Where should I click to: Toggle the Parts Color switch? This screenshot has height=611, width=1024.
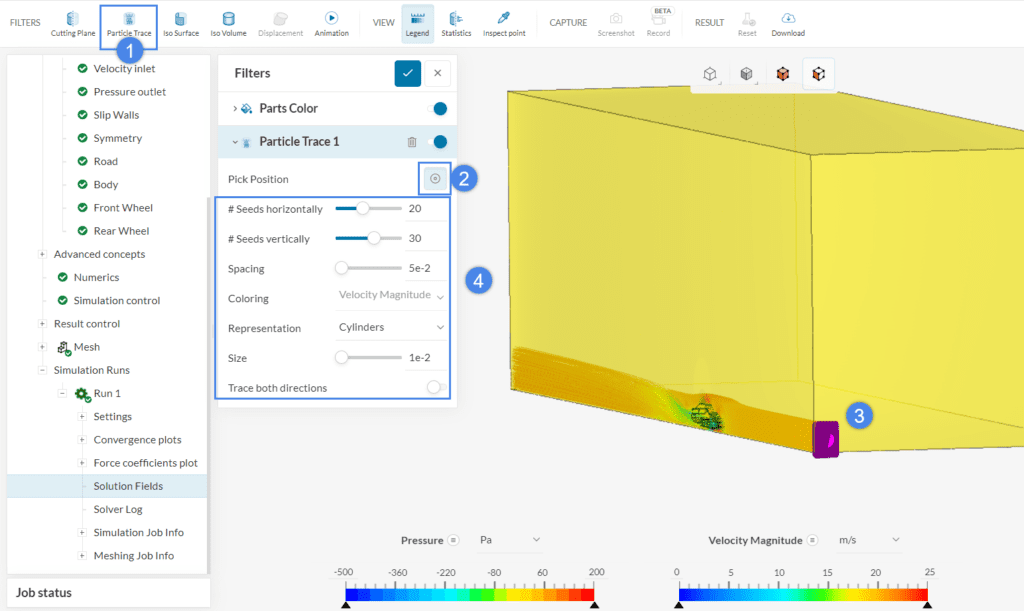[x=437, y=108]
